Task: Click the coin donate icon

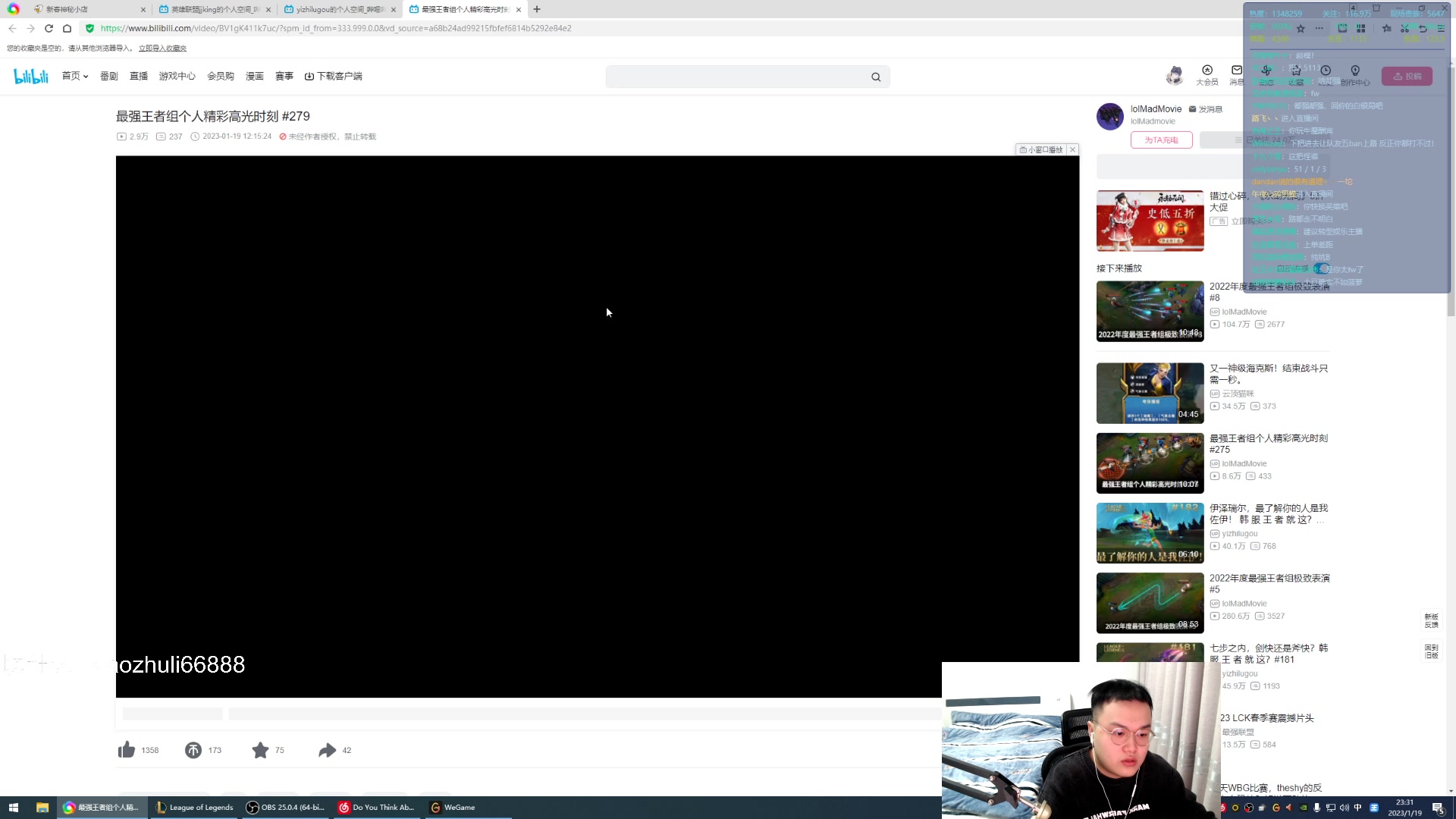Action: click(x=193, y=750)
